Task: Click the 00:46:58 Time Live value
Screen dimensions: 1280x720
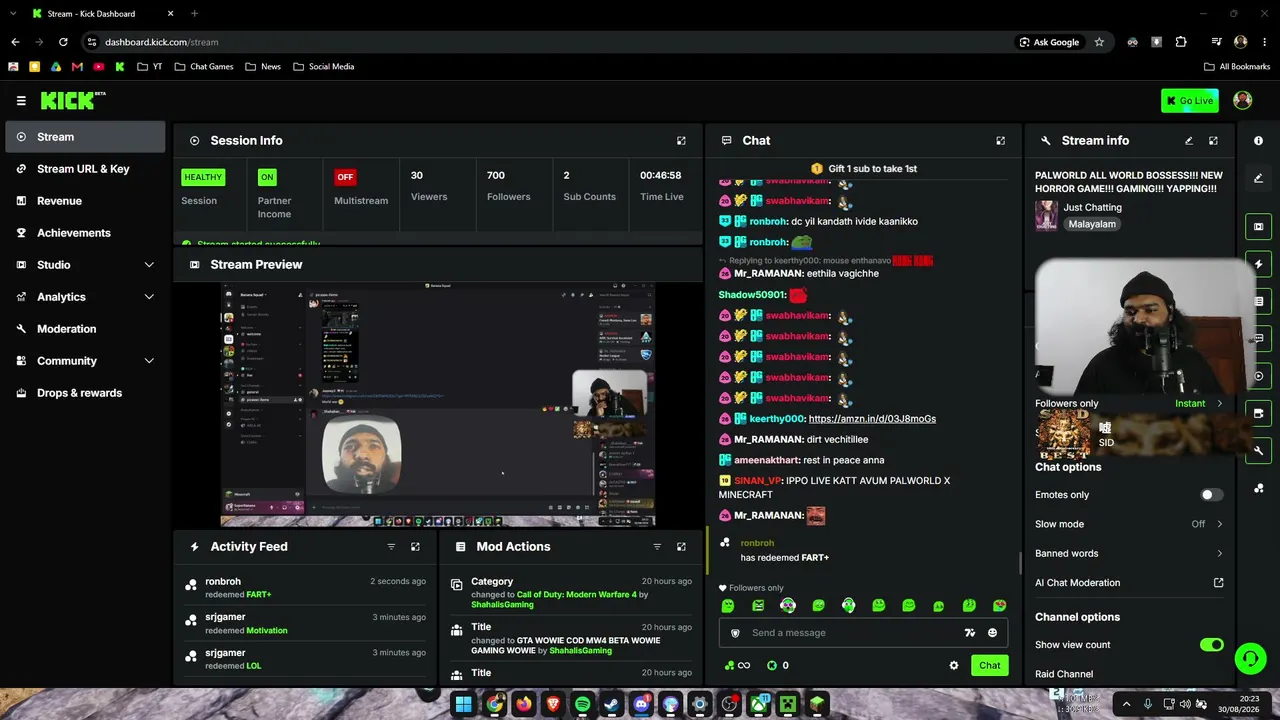Action: [x=661, y=176]
